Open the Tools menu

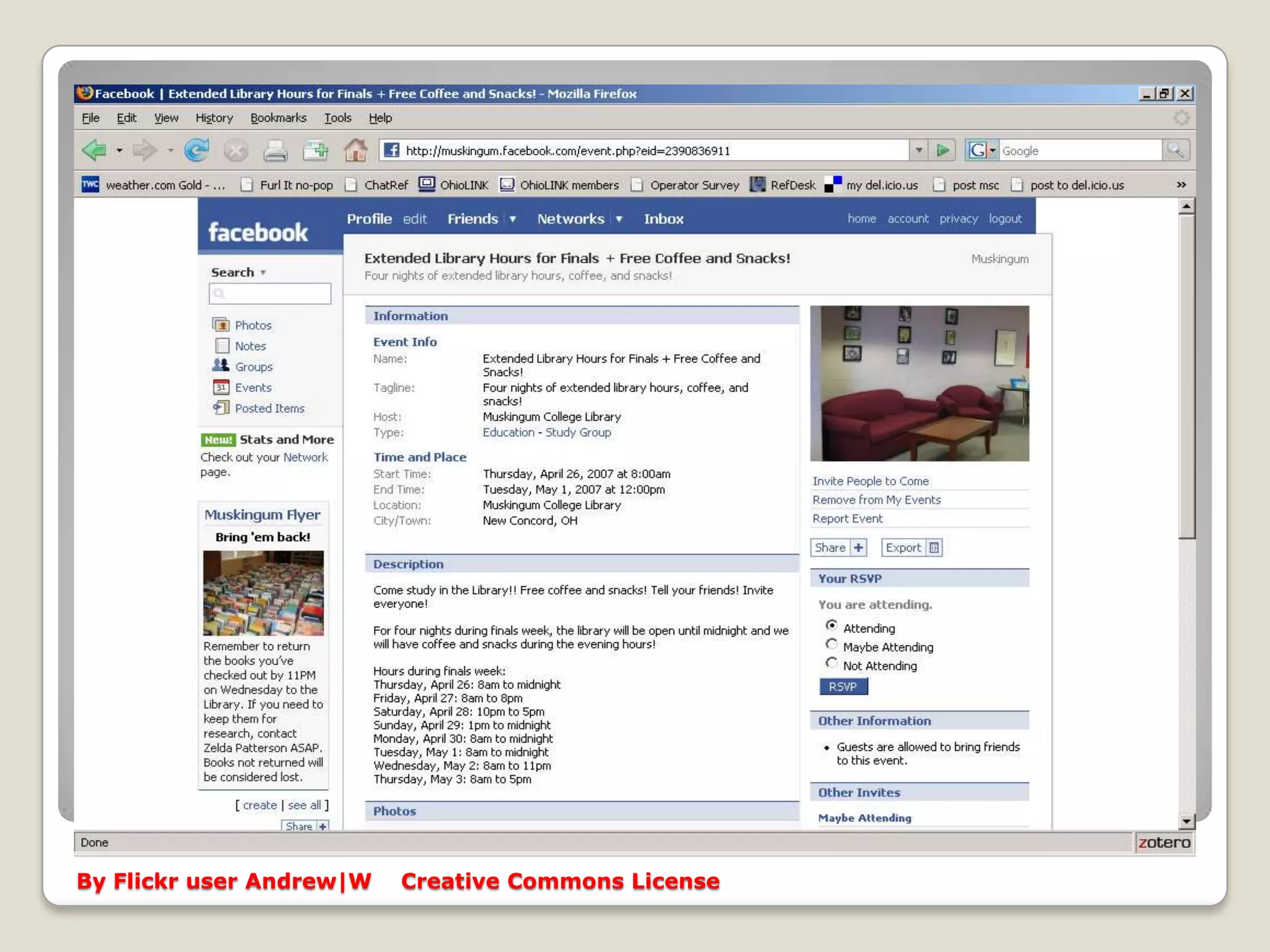338,118
